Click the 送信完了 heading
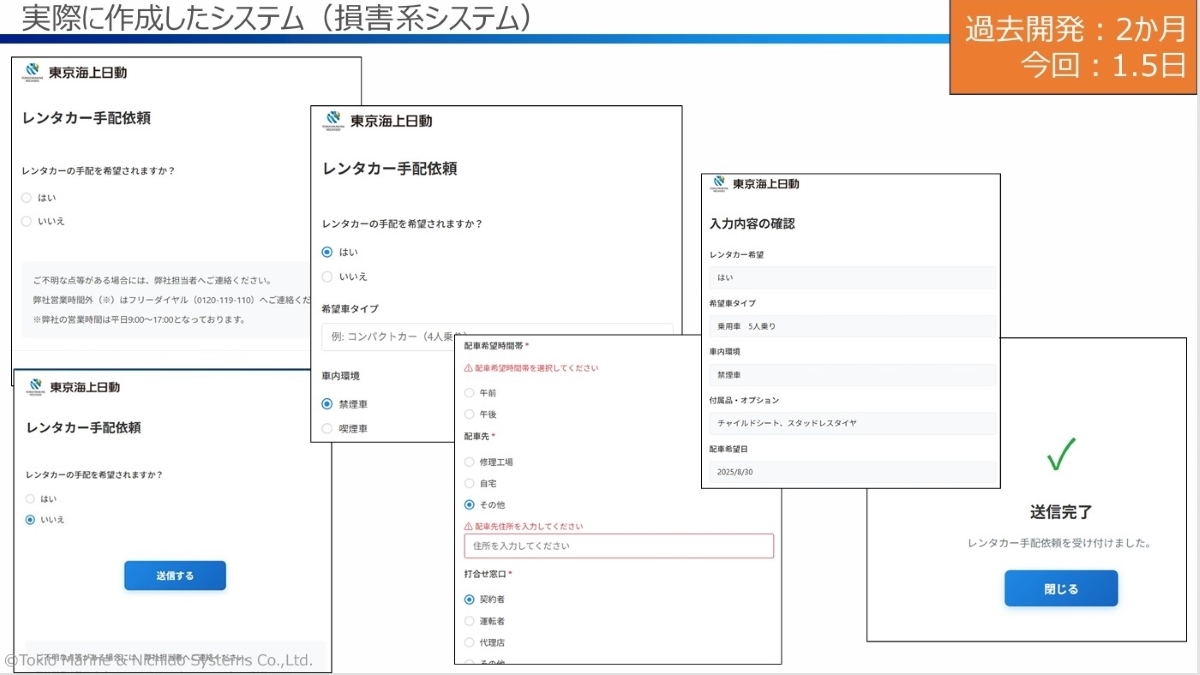 1061,512
